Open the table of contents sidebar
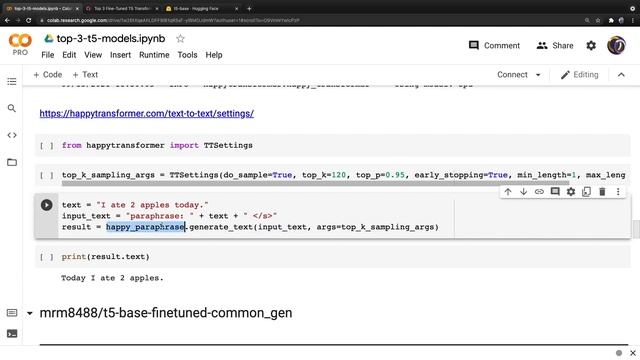 pos(12,81)
